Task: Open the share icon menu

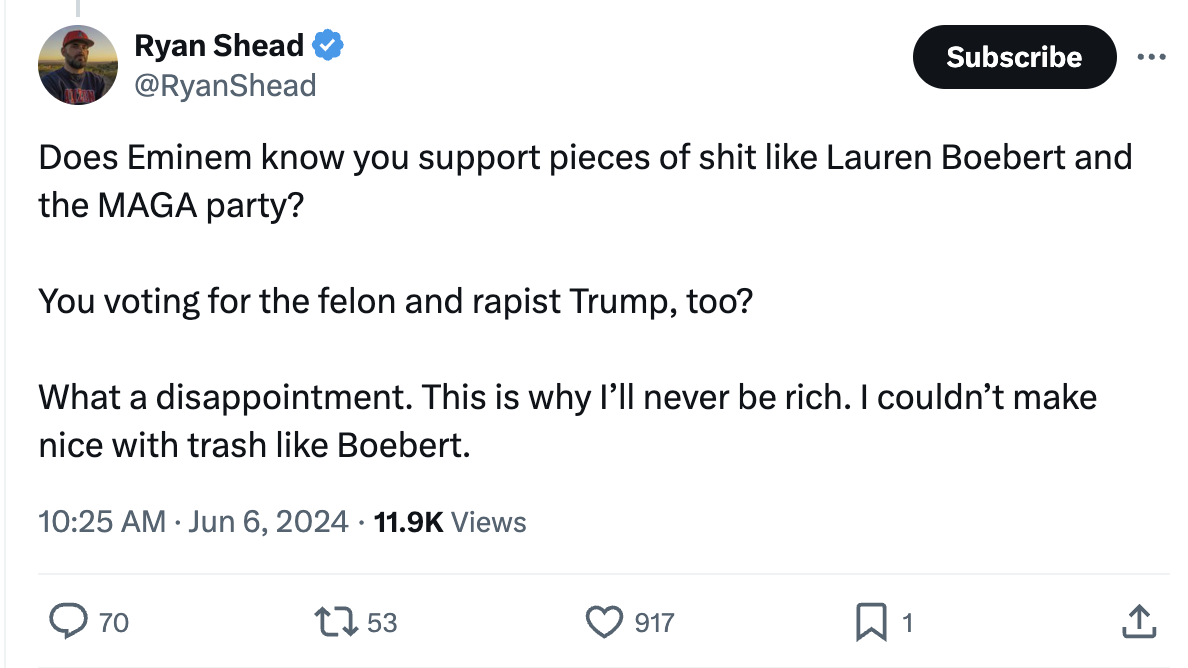Action: [x=1139, y=623]
